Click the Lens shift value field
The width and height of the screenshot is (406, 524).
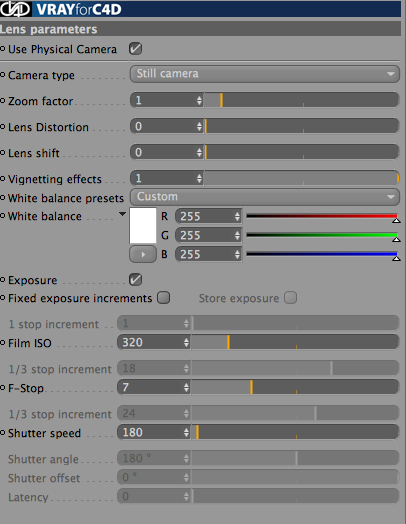click(x=164, y=152)
